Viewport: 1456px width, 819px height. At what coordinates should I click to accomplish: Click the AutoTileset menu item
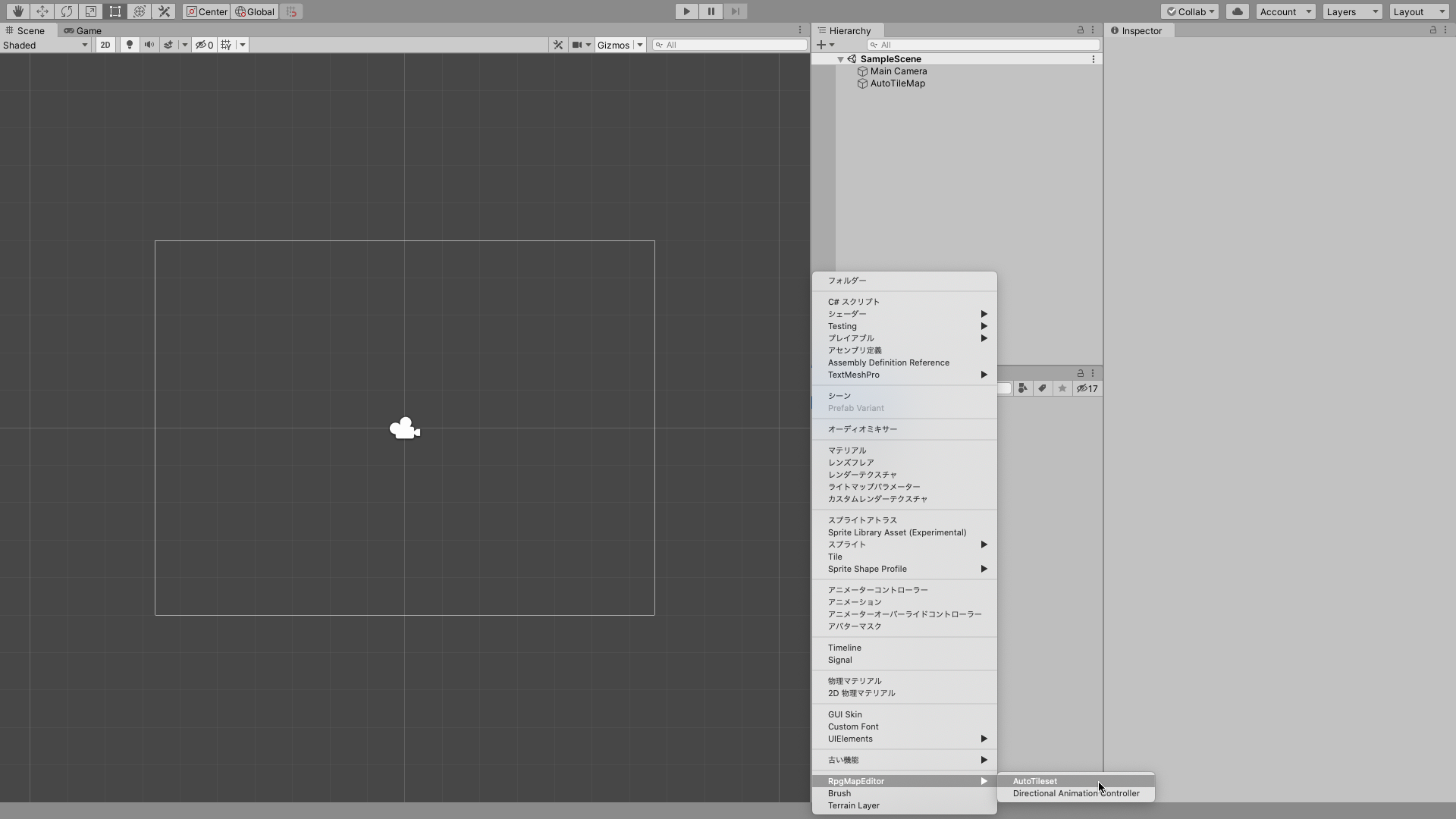[1035, 781]
